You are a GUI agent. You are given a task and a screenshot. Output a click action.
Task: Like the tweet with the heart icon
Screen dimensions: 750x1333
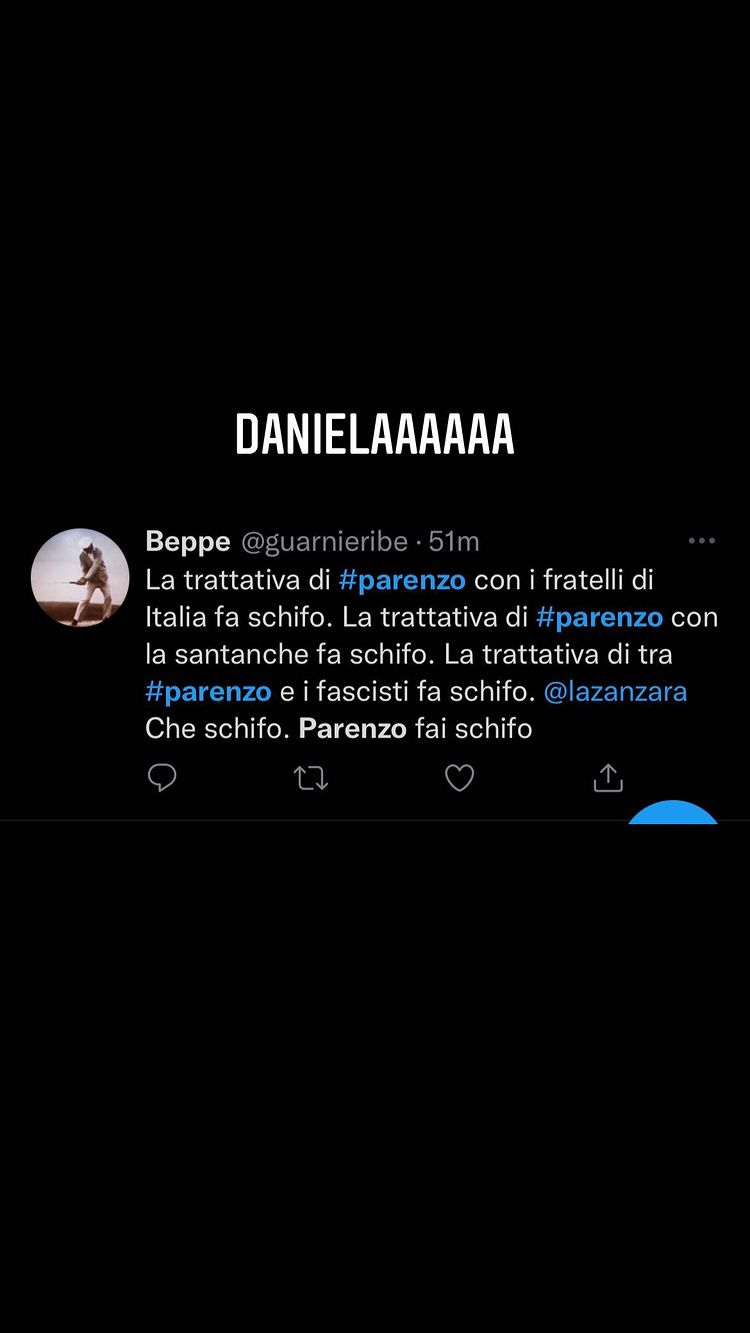point(459,778)
